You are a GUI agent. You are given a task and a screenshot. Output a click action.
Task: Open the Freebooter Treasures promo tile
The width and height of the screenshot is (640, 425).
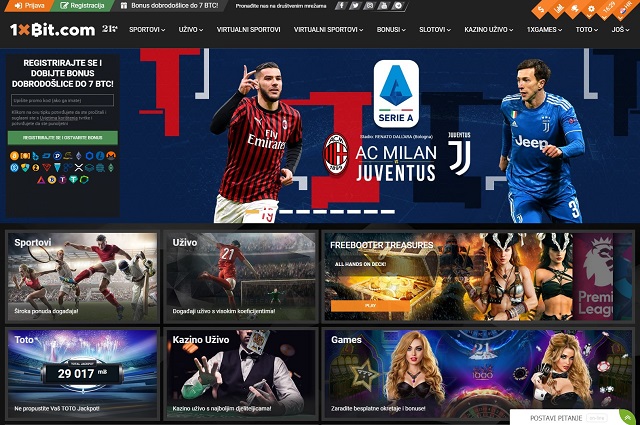click(447, 276)
